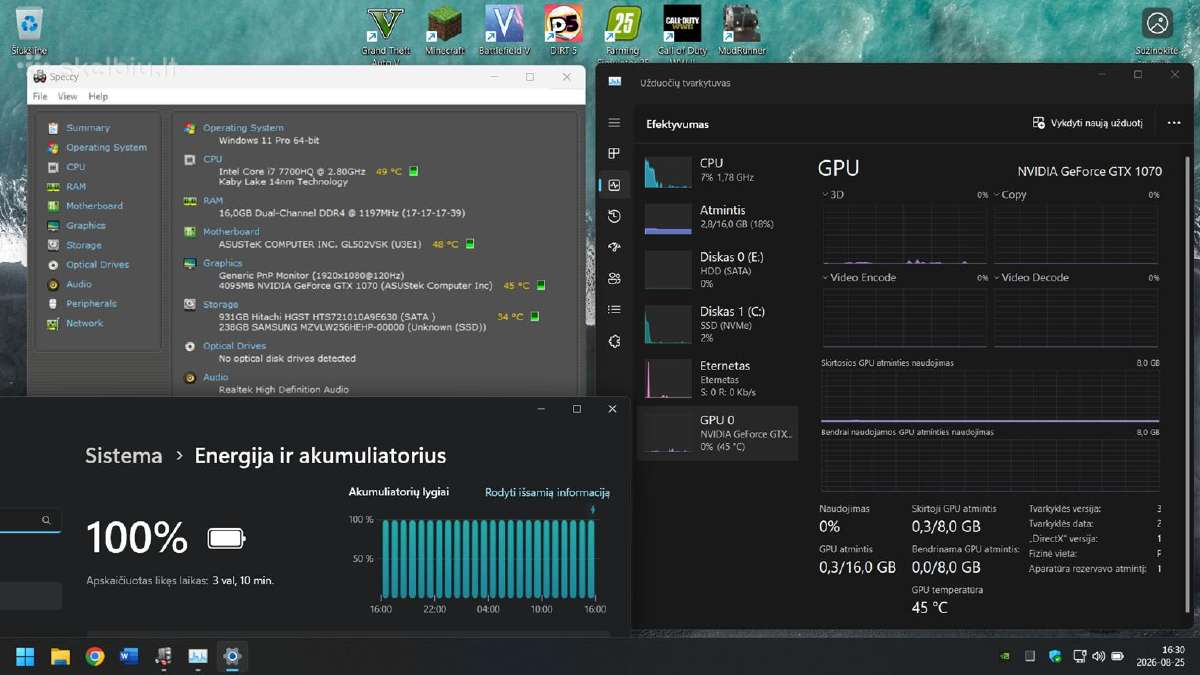
Task: Open the taskbar clock showing 16:30
Action: [1159, 657]
